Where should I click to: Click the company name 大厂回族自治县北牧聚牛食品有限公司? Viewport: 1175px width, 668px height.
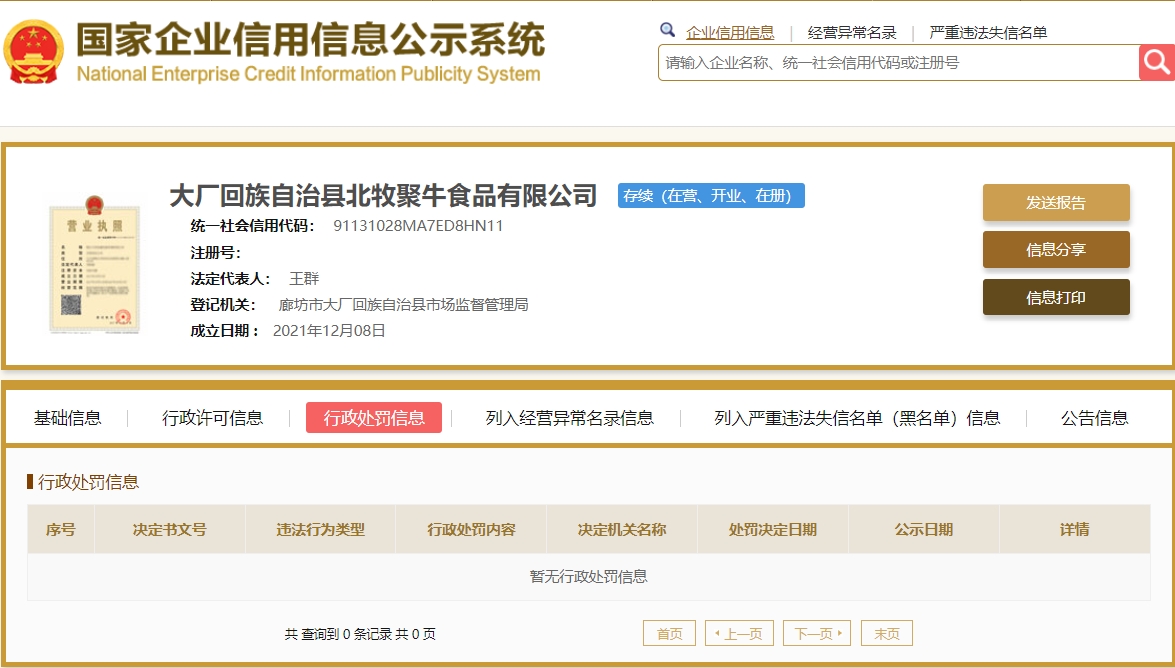coord(383,196)
